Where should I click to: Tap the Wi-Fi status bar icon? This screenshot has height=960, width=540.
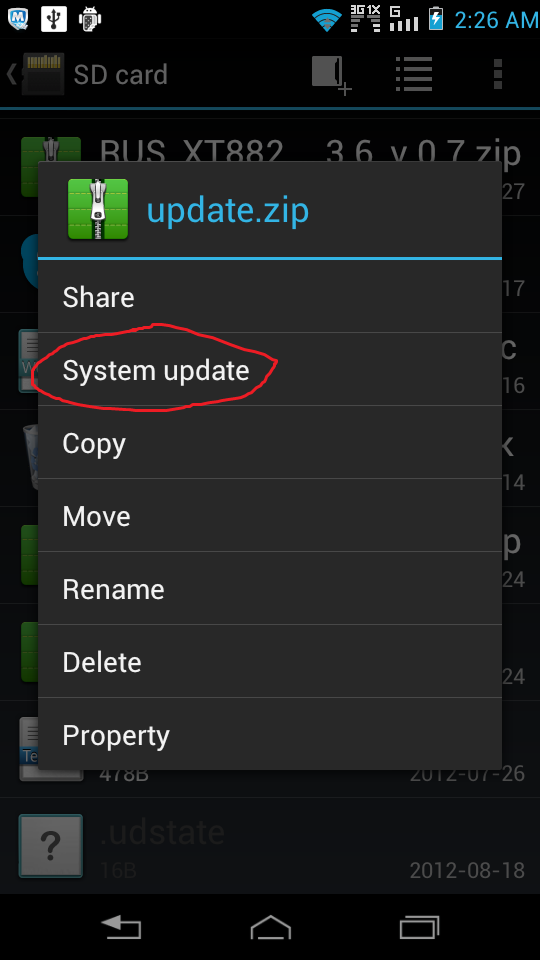click(327, 19)
